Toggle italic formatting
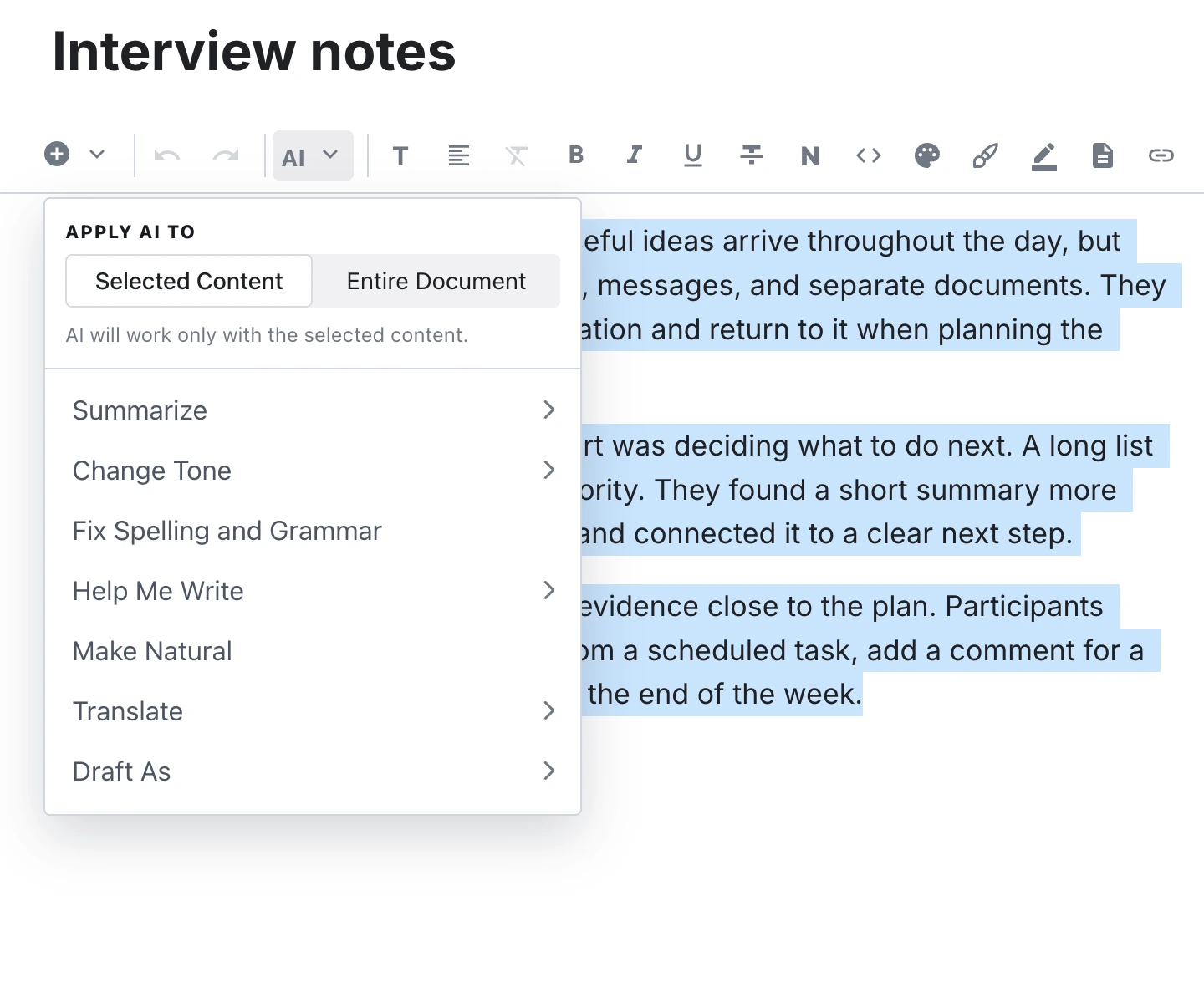1204x1003 pixels. coord(635,155)
